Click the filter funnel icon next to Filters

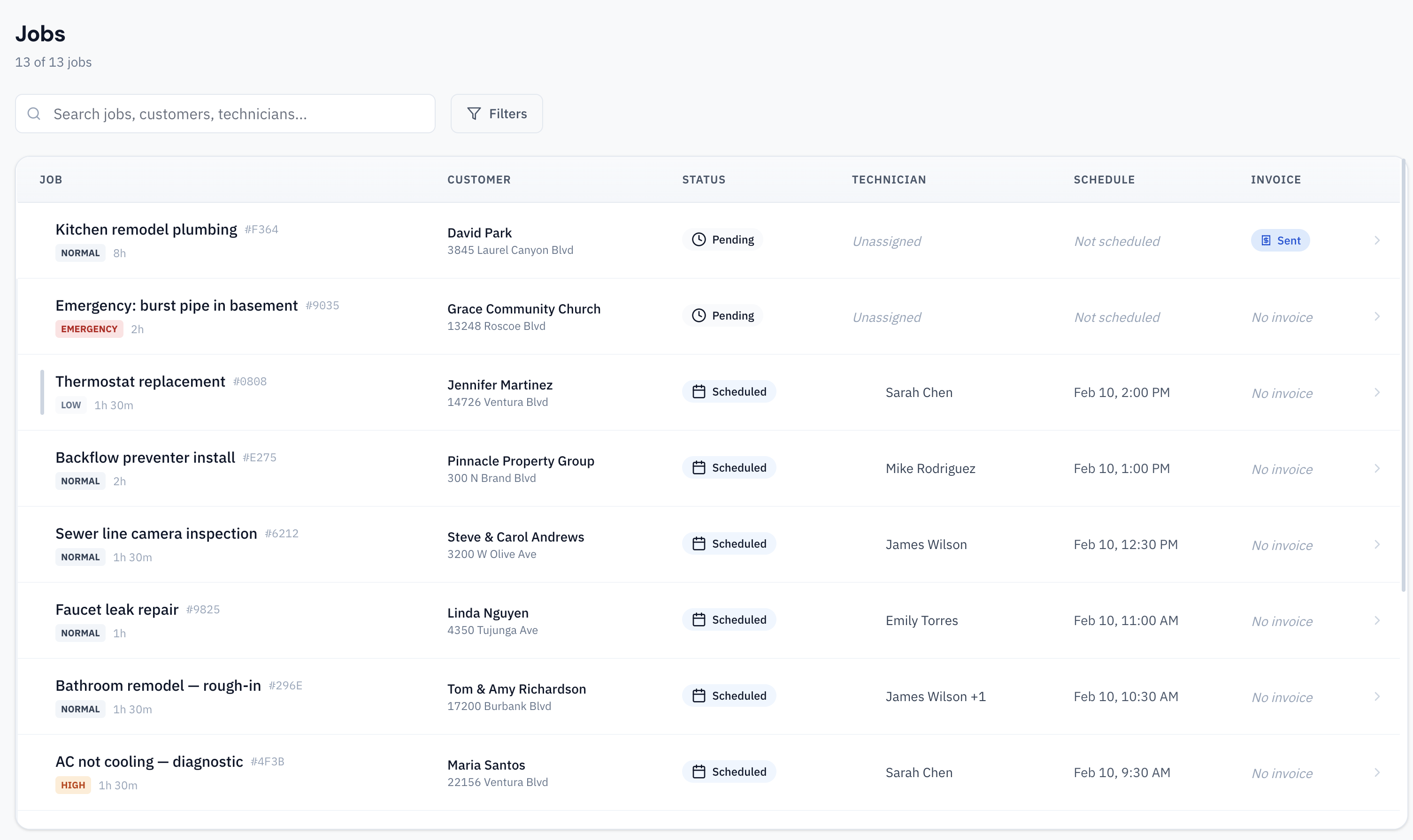click(x=475, y=113)
